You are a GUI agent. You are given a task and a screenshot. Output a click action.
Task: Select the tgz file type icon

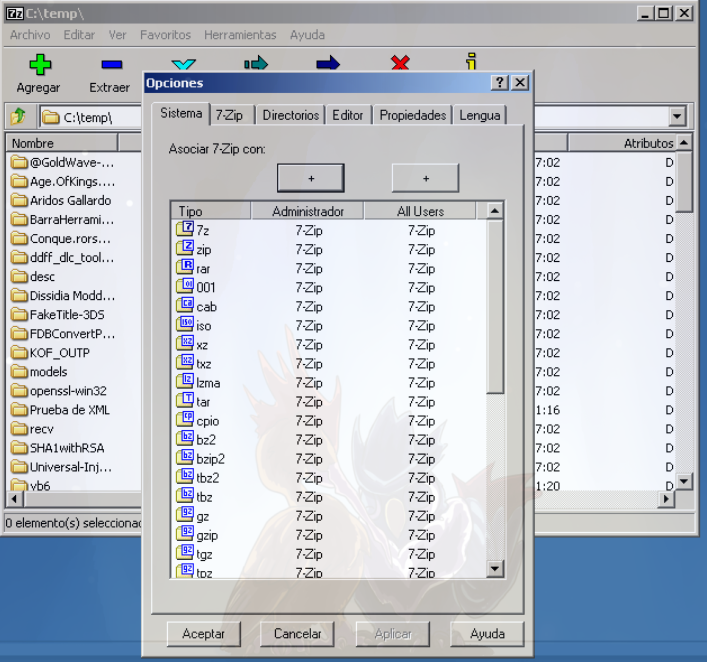(184, 553)
